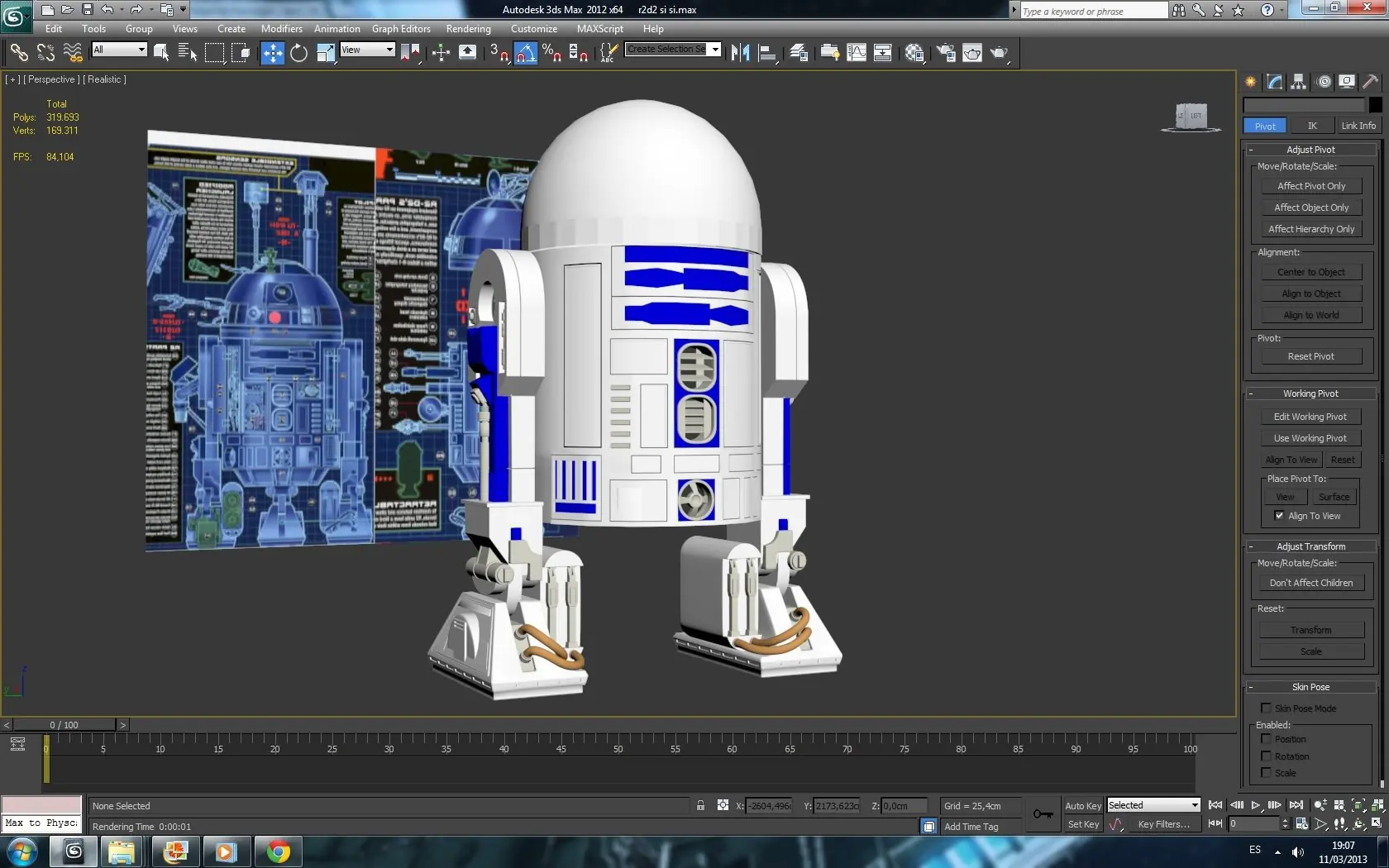This screenshot has height=868, width=1389.
Task: Switch to the Motion command panel
Action: (1324, 81)
